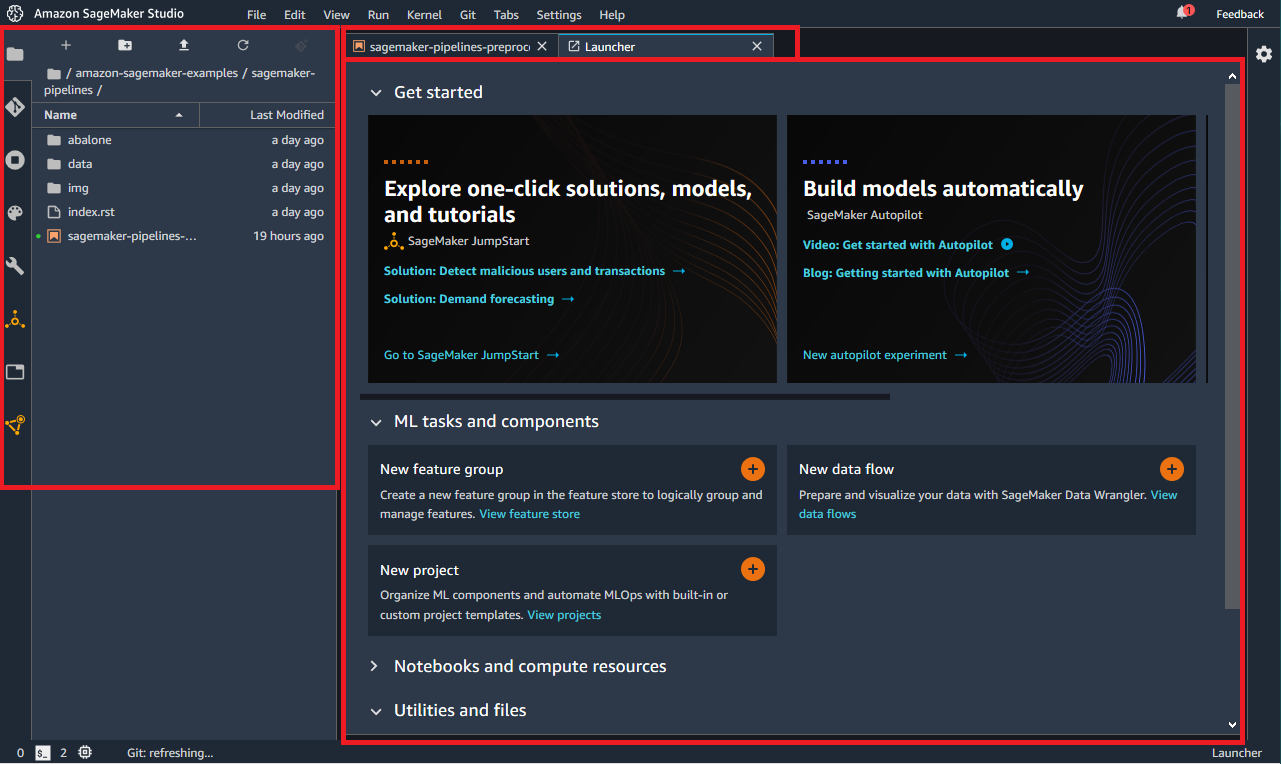This screenshot has width=1281, height=764.
Task: Click the plus icon for New project
Action: click(753, 569)
